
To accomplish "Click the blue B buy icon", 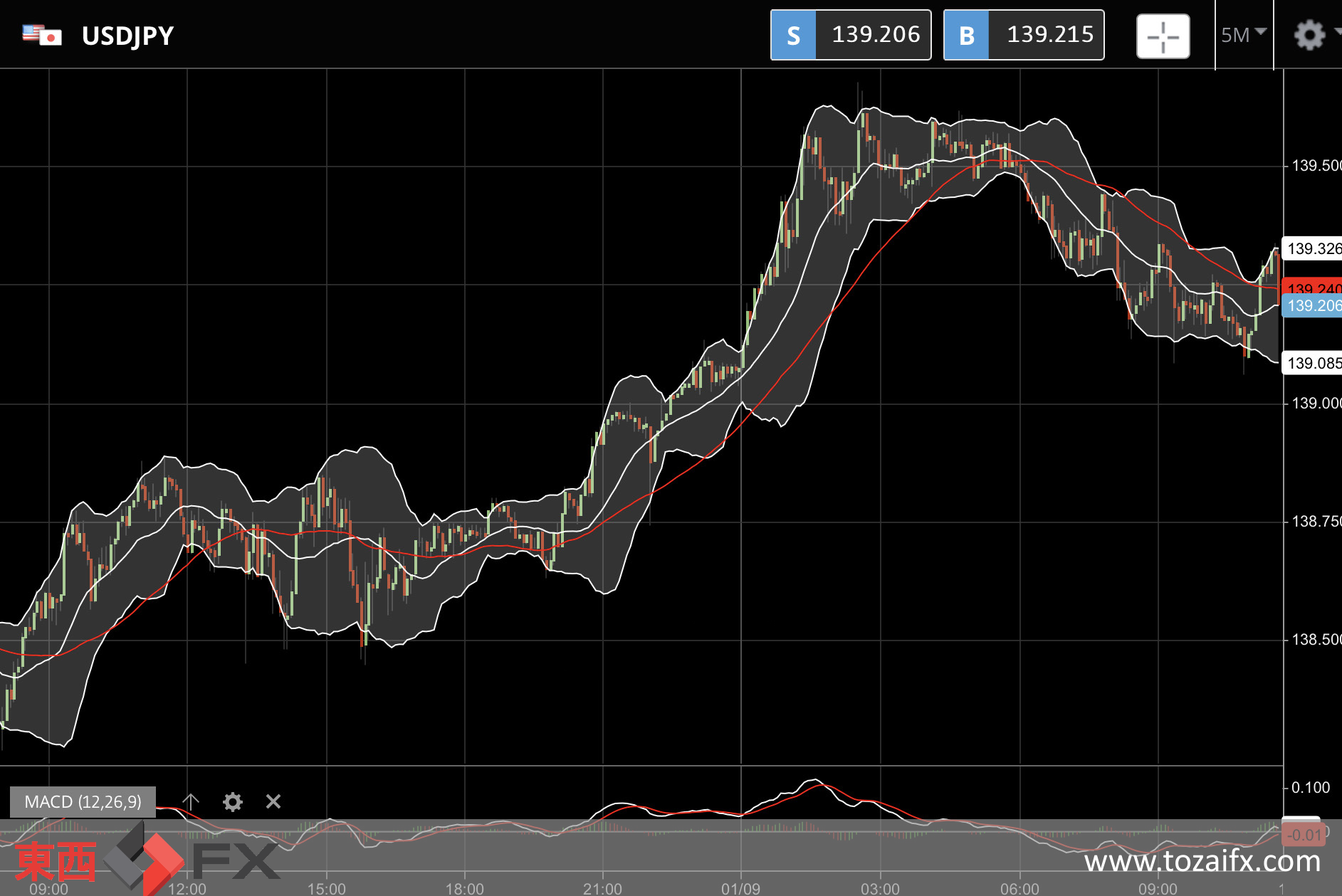I will tap(966, 35).
